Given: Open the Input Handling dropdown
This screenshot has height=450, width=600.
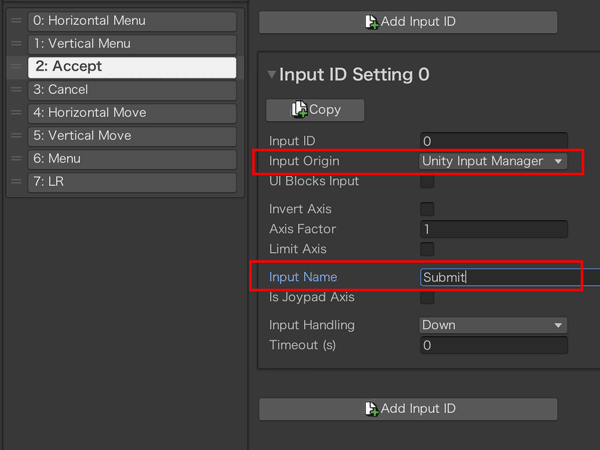Looking at the screenshot, I should click(x=493, y=325).
